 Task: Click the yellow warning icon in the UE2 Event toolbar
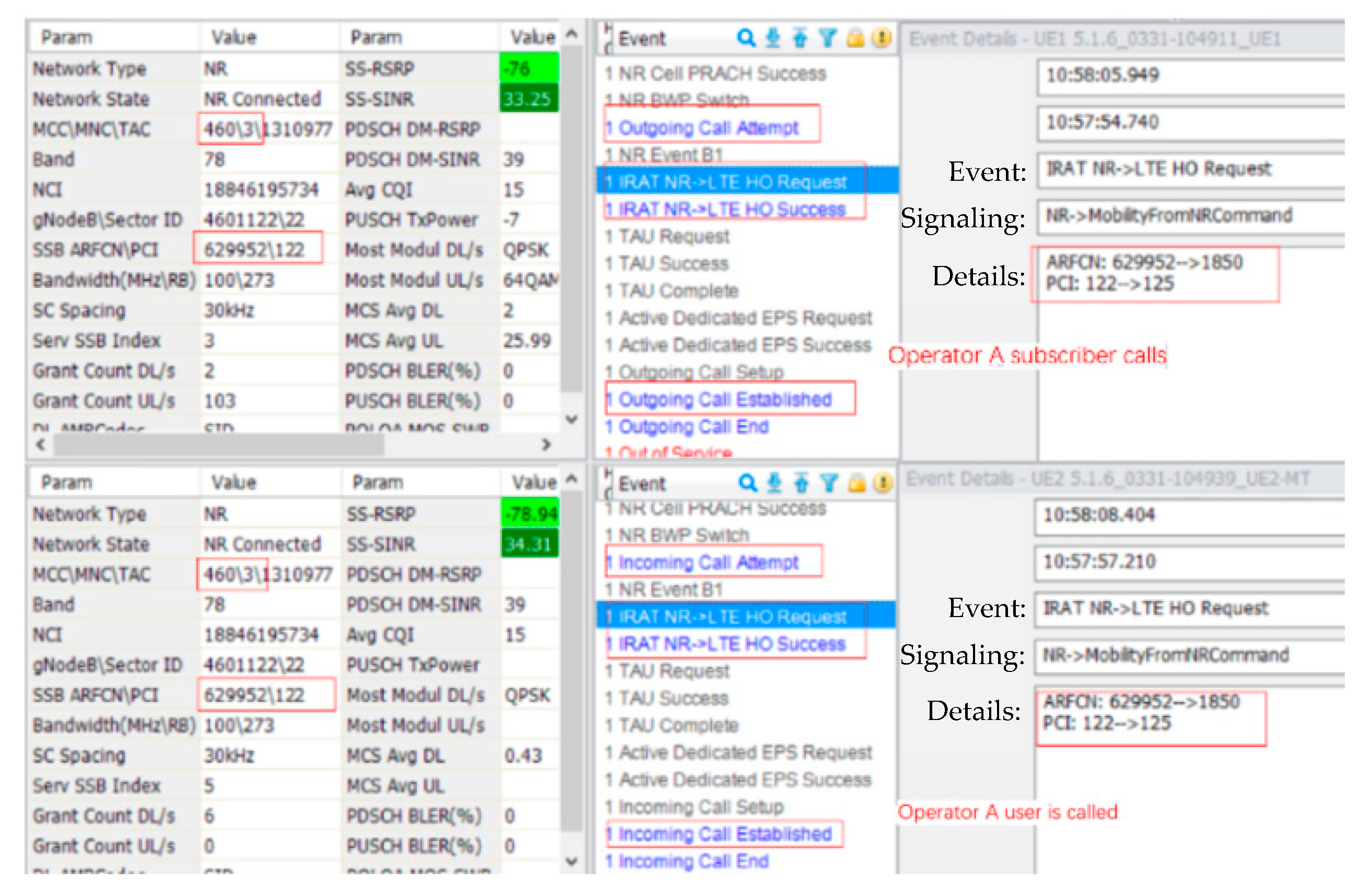point(883,483)
